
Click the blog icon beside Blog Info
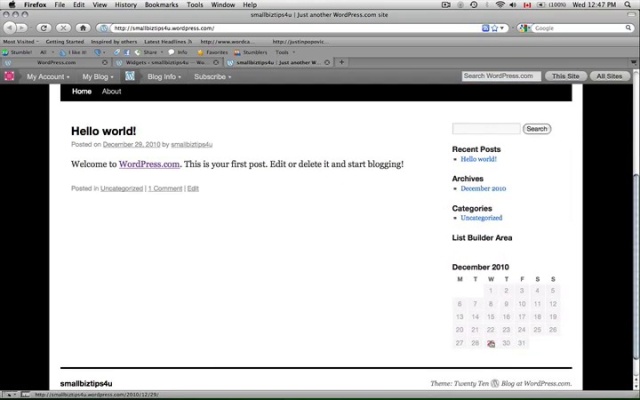130,76
